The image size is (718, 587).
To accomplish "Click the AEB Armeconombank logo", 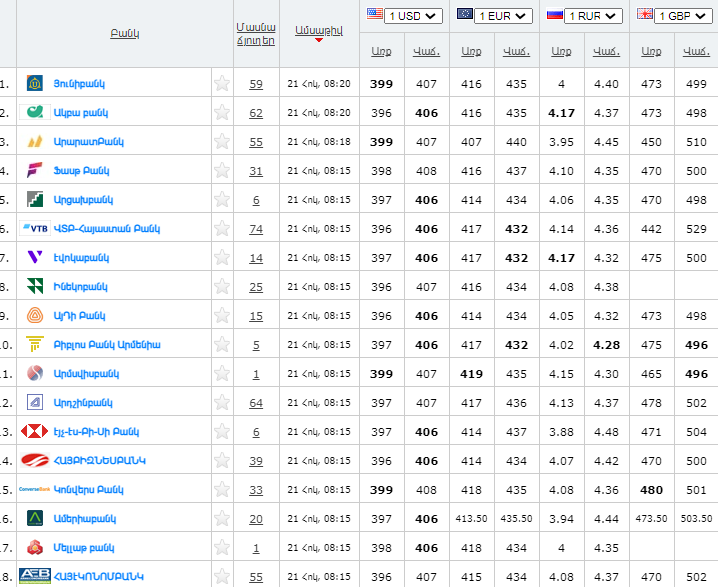I will [35, 576].
